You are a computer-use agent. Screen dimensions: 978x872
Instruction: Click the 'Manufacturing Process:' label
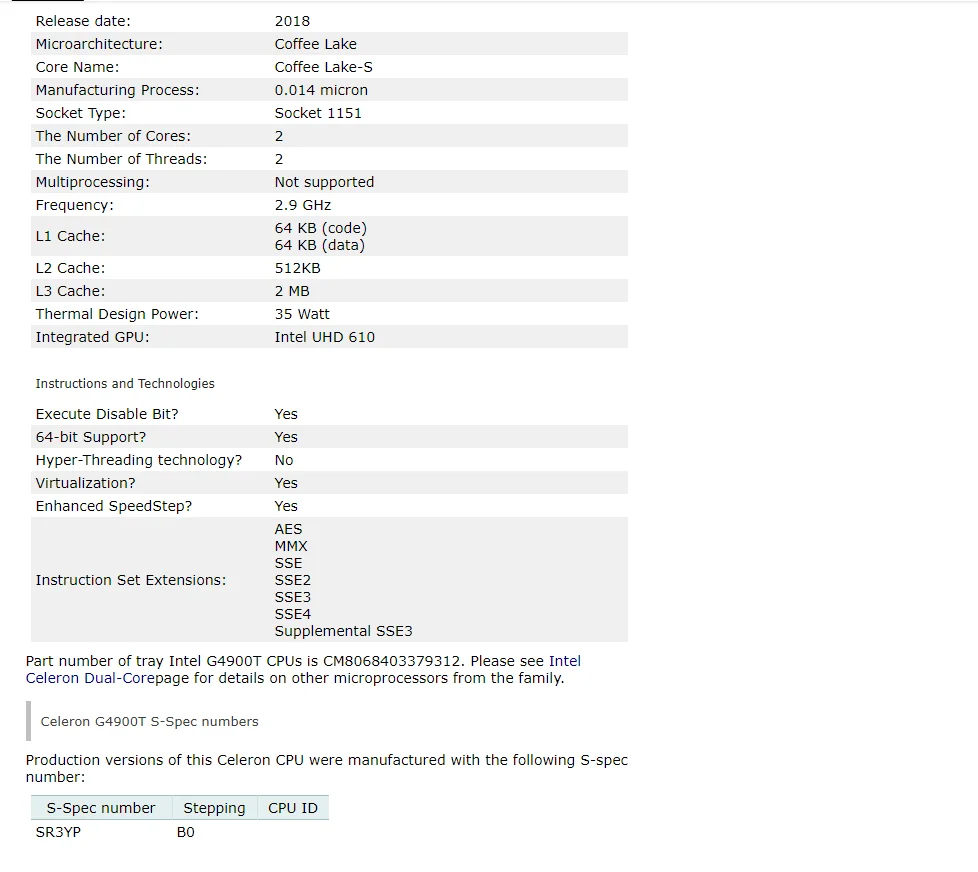[117, 90]
